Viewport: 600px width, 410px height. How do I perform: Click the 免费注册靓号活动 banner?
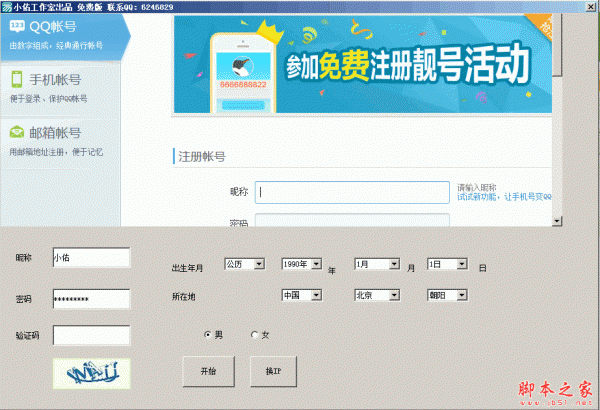click(363, 64)
